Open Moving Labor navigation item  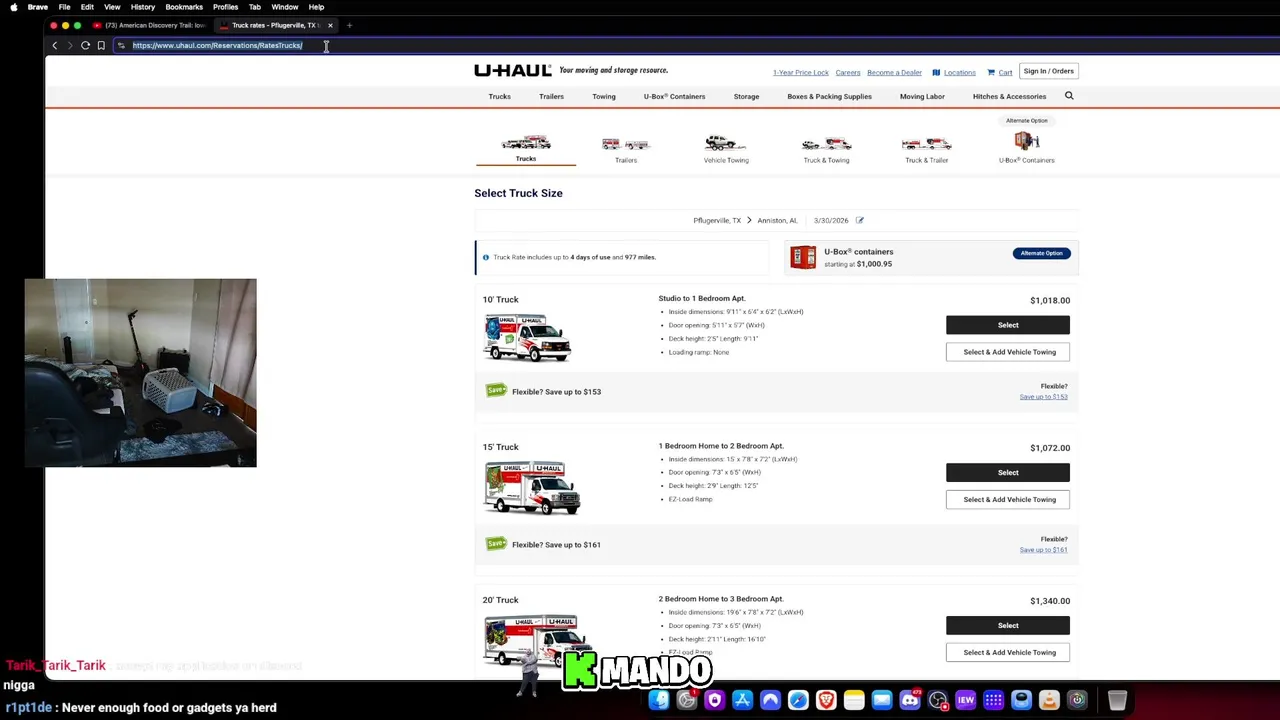(922, 97)
